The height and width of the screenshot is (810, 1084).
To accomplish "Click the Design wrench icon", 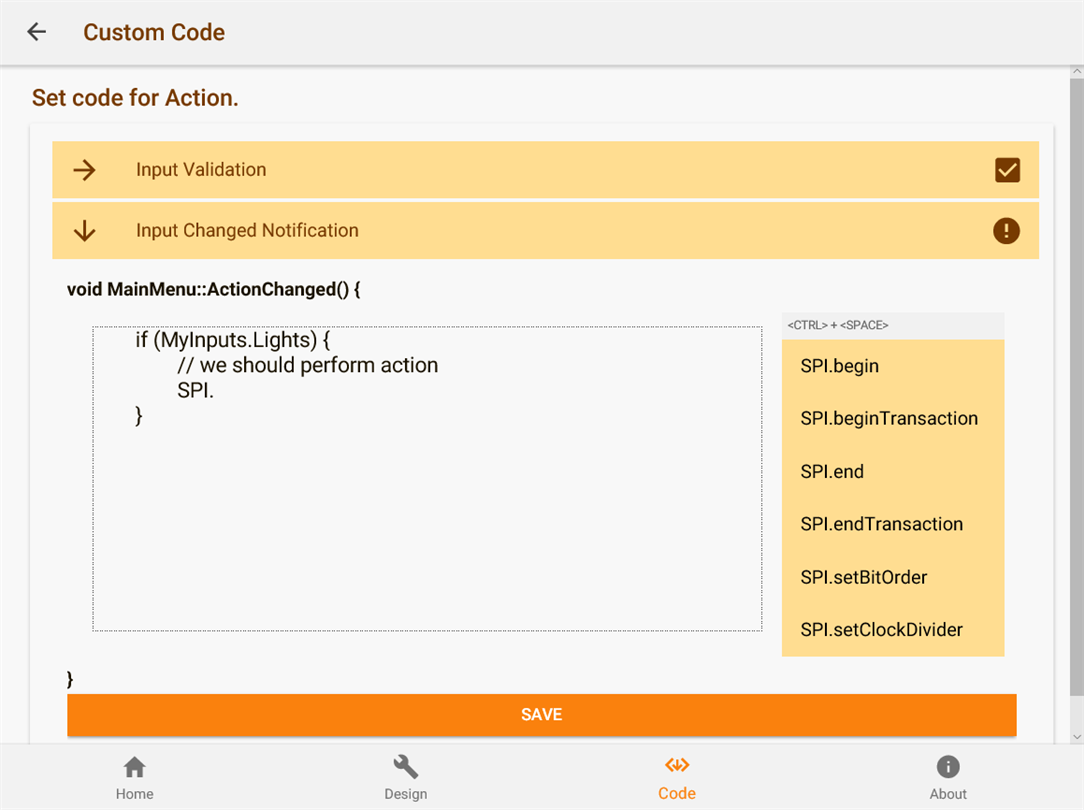I will pos(405,767).
